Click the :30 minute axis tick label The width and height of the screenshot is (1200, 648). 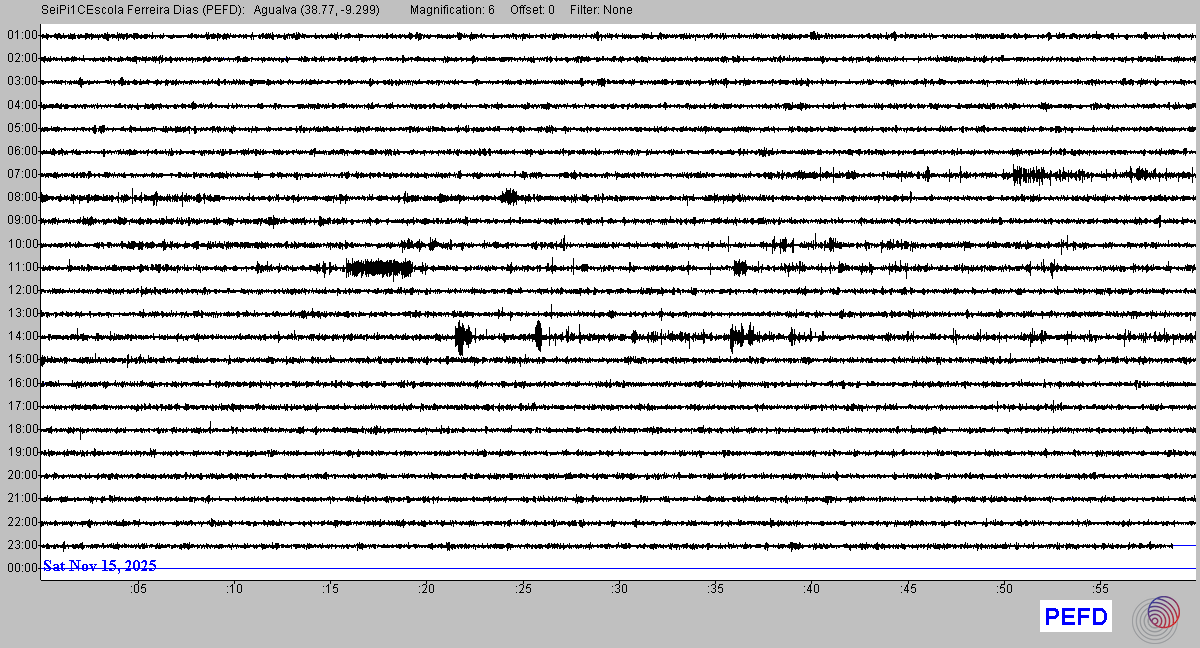tap(619, 589)
